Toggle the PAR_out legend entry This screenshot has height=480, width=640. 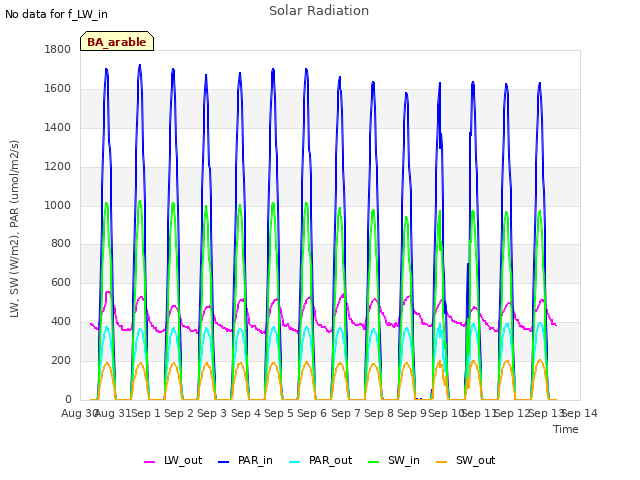click(x=320, y=460)
